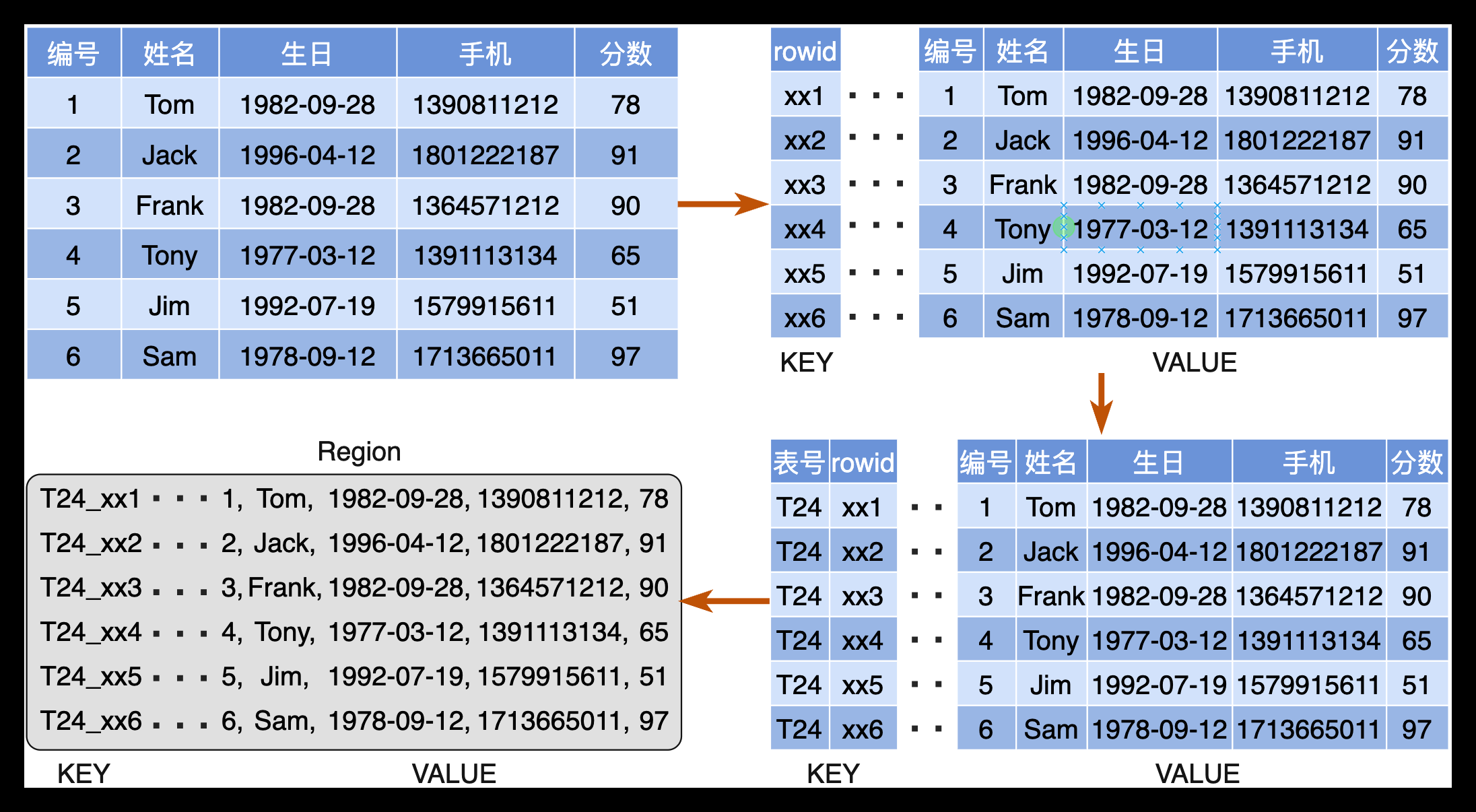Click the T24 cell next to xx5
Image resolution: width=1476 pixels, height=812 pixels.
click(x=799, y=685)
